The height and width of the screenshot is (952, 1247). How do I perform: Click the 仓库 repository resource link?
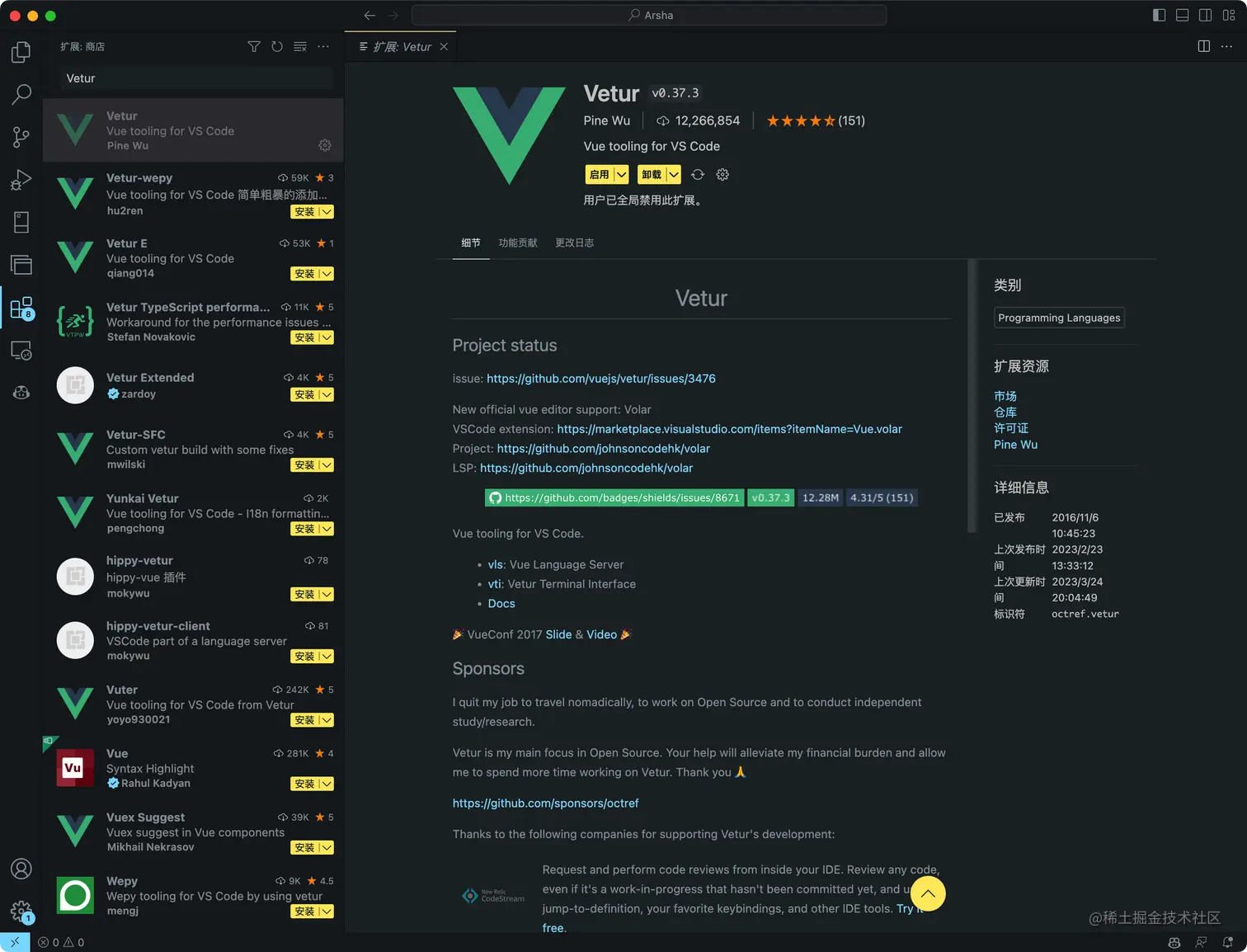[x=1005, y=412]
